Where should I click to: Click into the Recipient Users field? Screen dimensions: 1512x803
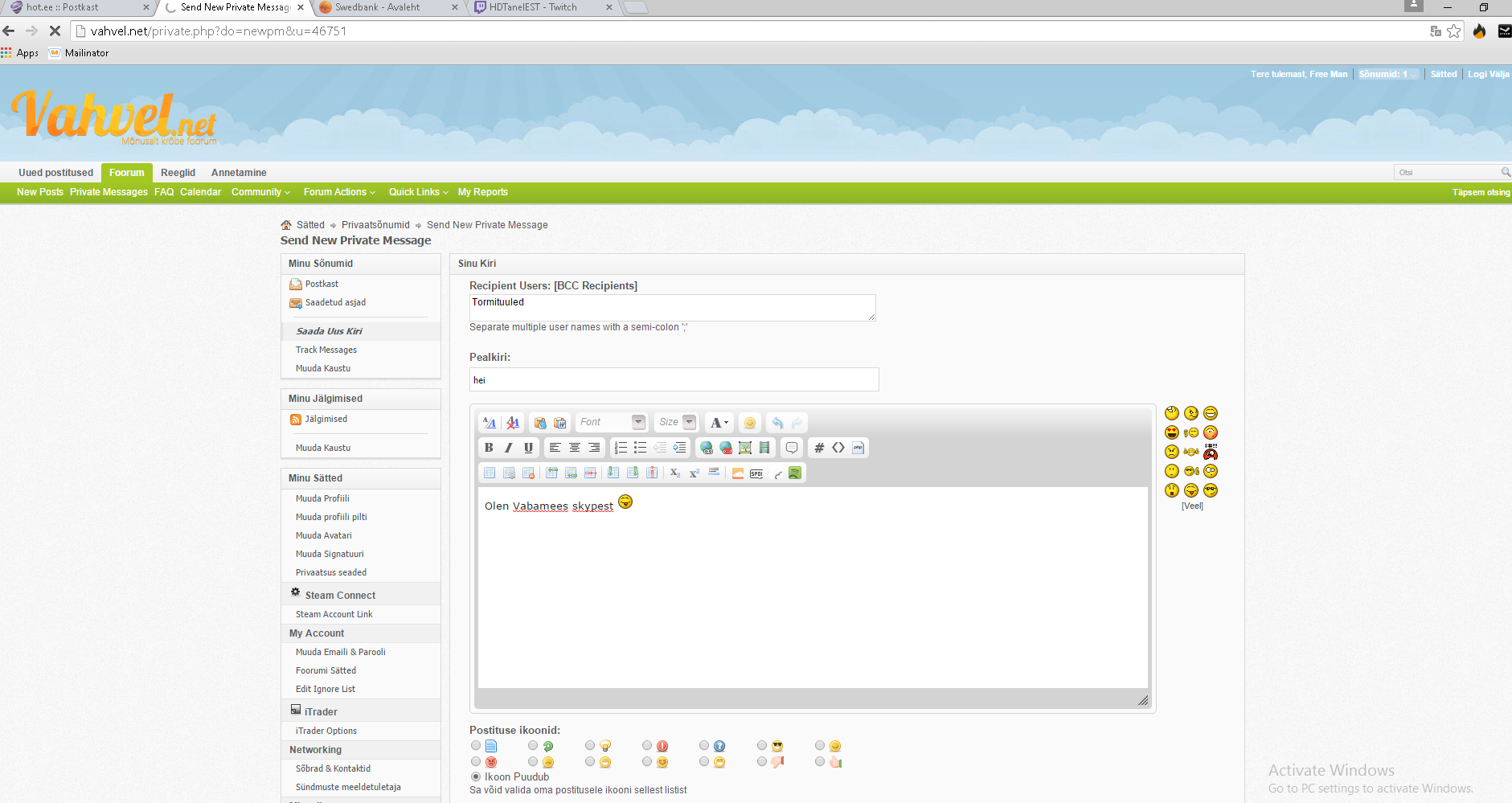click(x=672, y=308)
